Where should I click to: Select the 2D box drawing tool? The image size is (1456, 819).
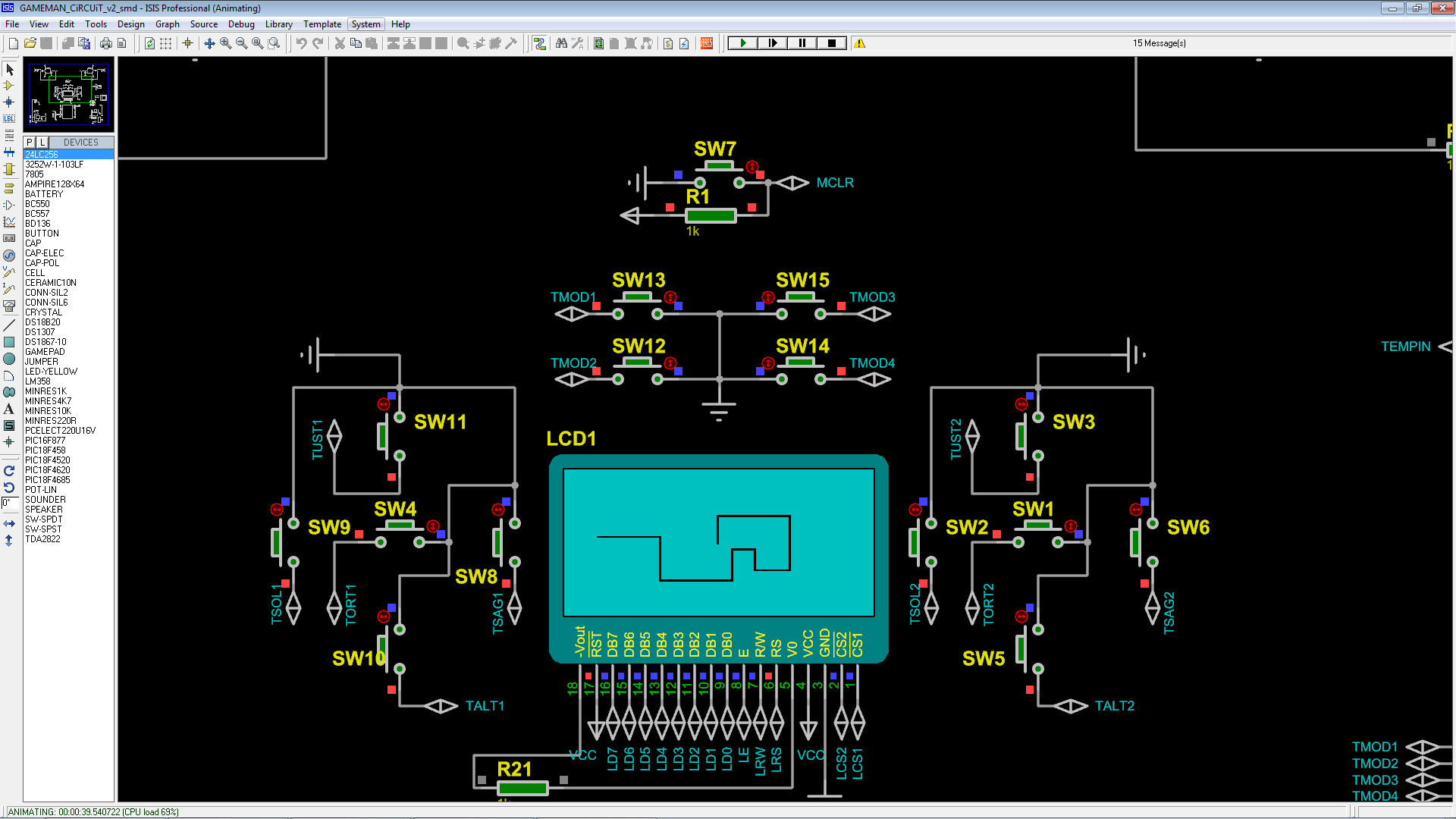[x=9, y=342]
